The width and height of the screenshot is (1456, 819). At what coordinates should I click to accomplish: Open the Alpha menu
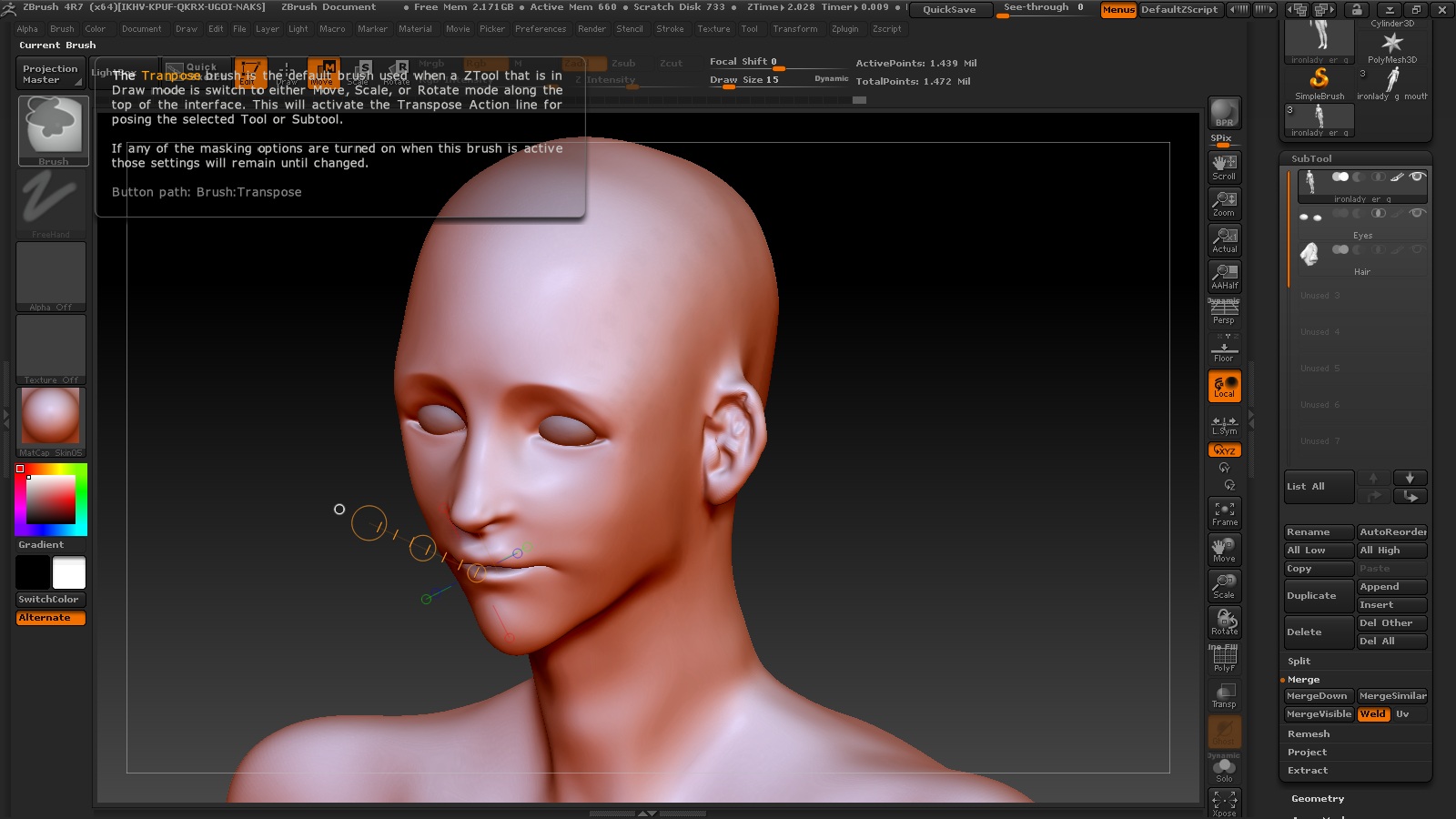pyautogui.click(x=27, y=29)
